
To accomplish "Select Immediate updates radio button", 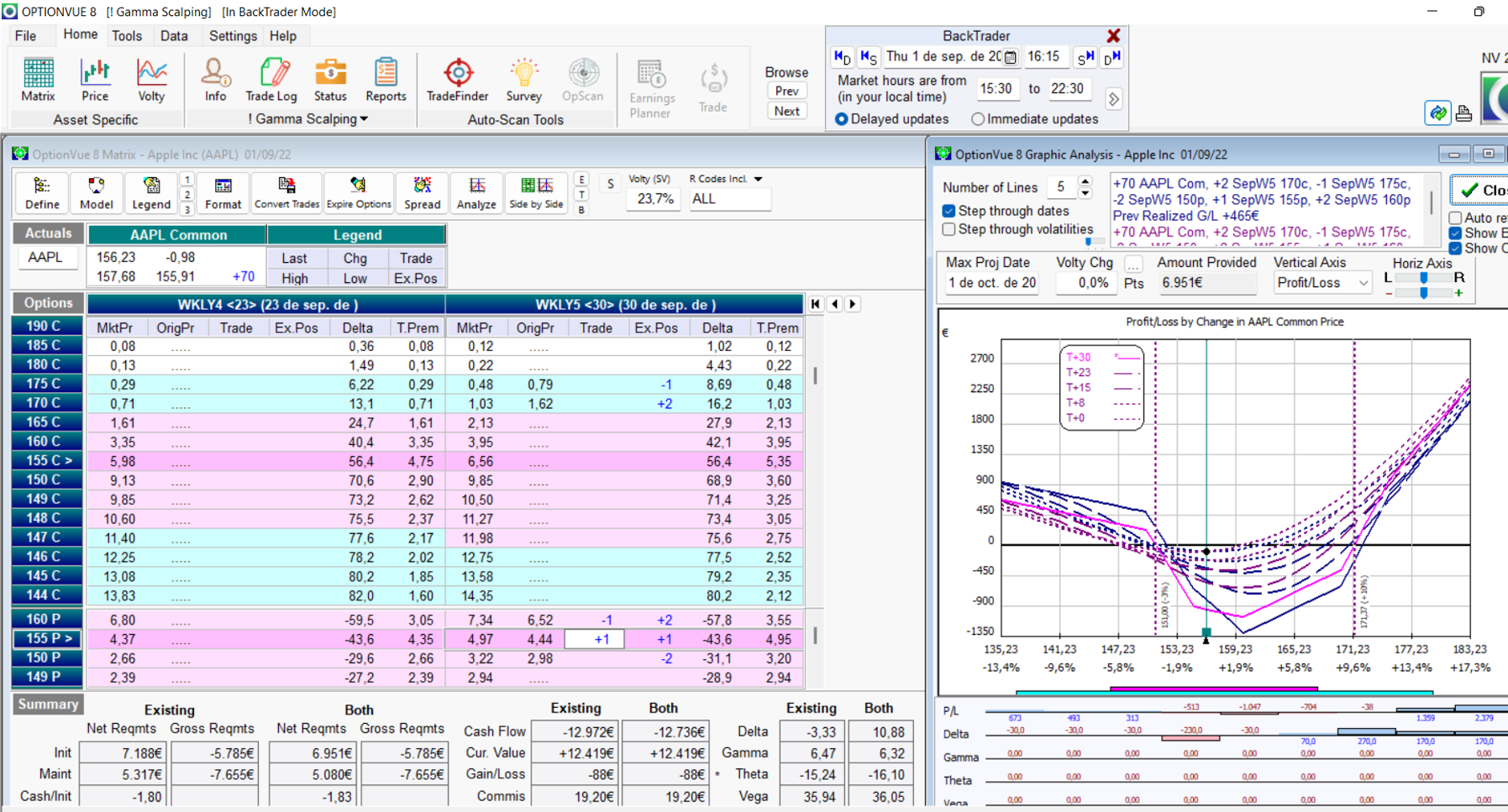I will pos(978,119).
